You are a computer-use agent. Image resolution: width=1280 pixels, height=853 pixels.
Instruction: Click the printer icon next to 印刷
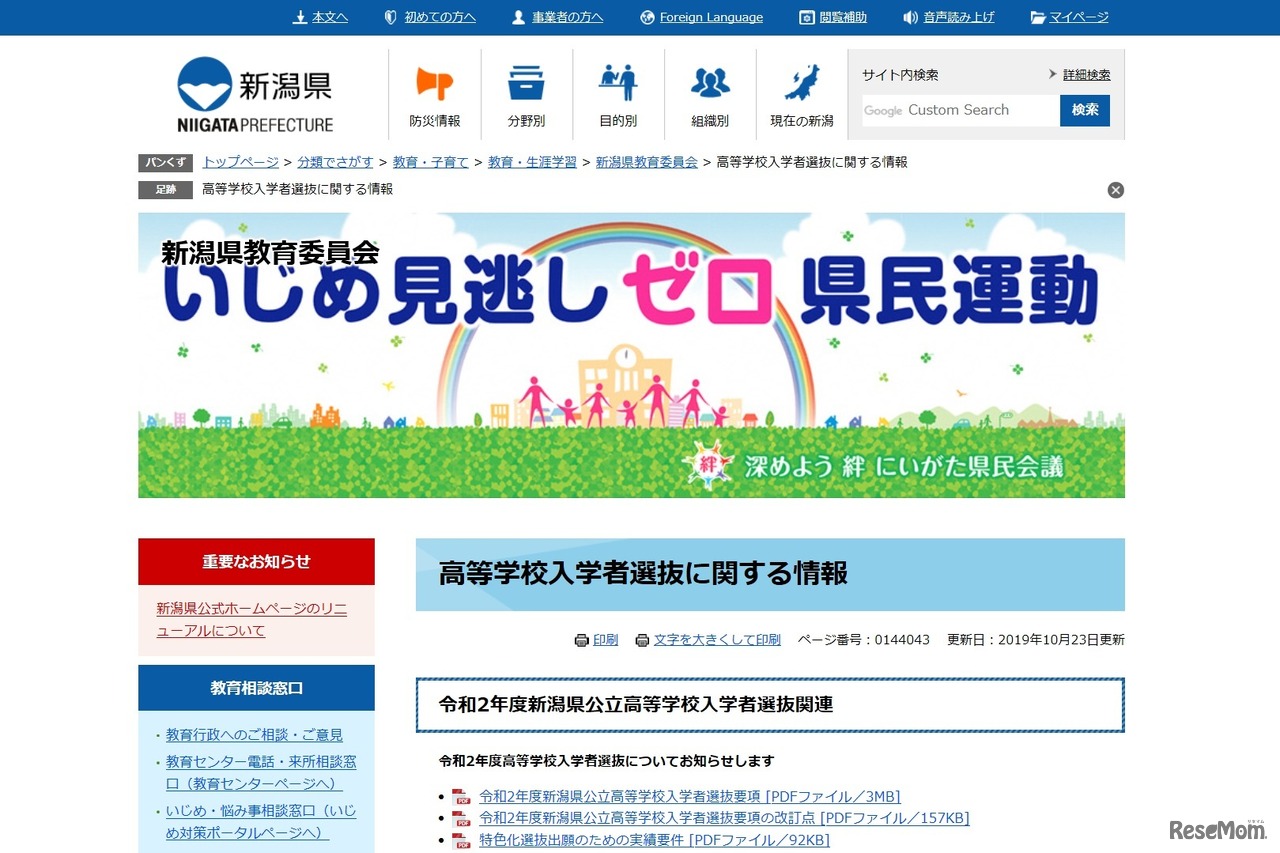tap(581, 640)
